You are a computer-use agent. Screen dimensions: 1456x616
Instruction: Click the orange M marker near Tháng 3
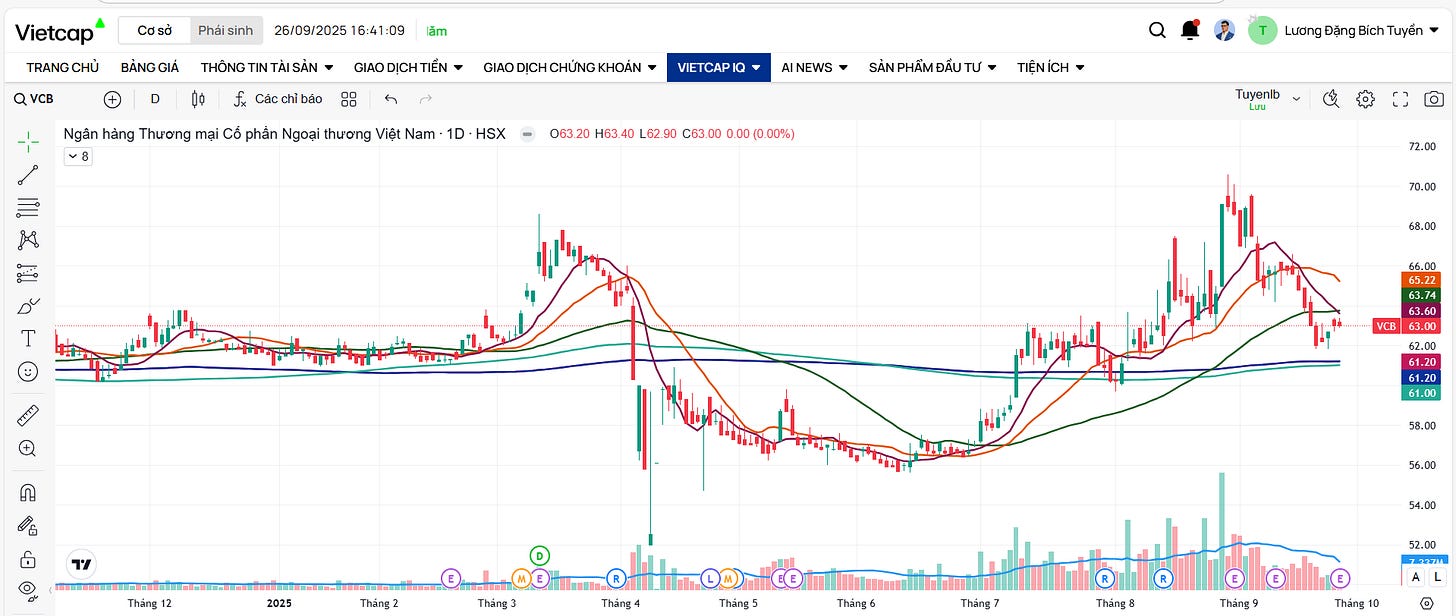point(521,578)
